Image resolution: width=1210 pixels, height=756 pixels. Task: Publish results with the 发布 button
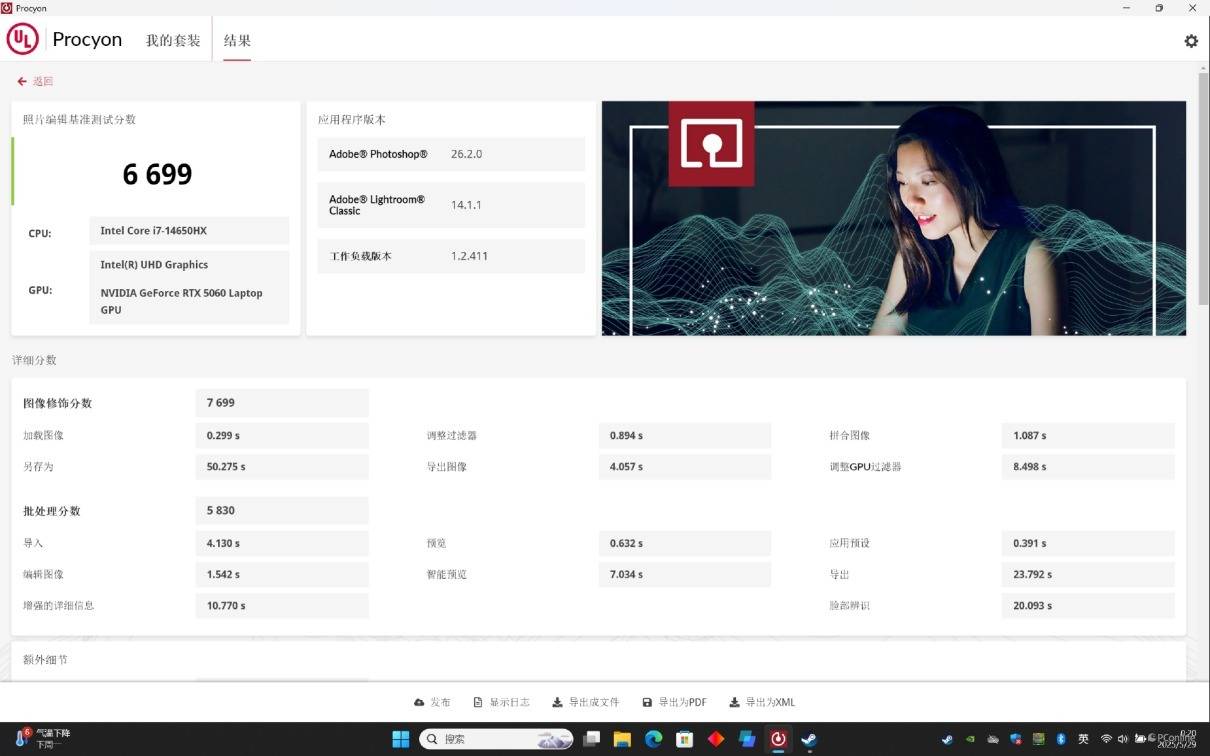coord(432,702)
